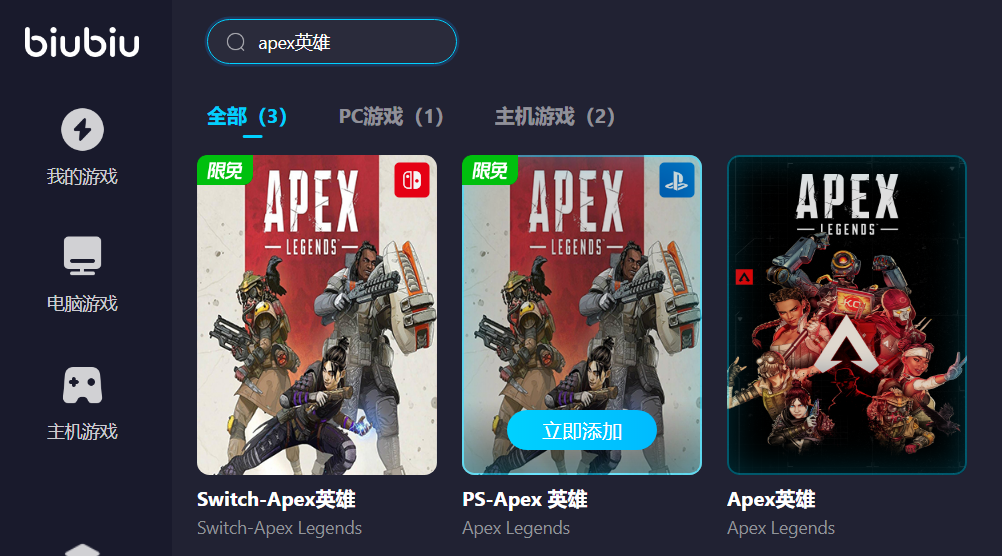Open the Switch-Apex英雄 title link
This screenshot has width=1002, height=556.
coord(276,499)
